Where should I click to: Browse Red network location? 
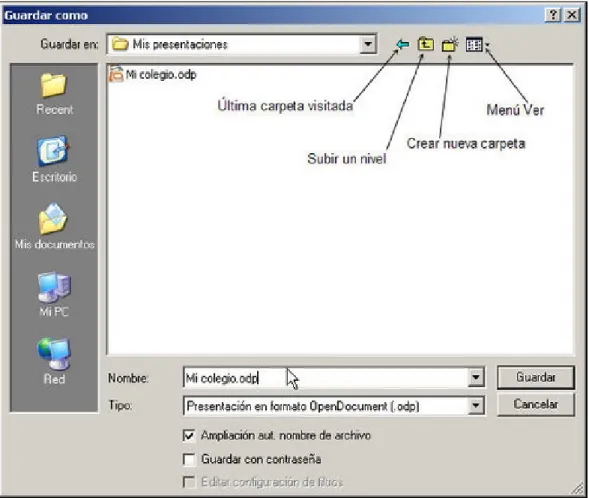click(x=54, y=361)
